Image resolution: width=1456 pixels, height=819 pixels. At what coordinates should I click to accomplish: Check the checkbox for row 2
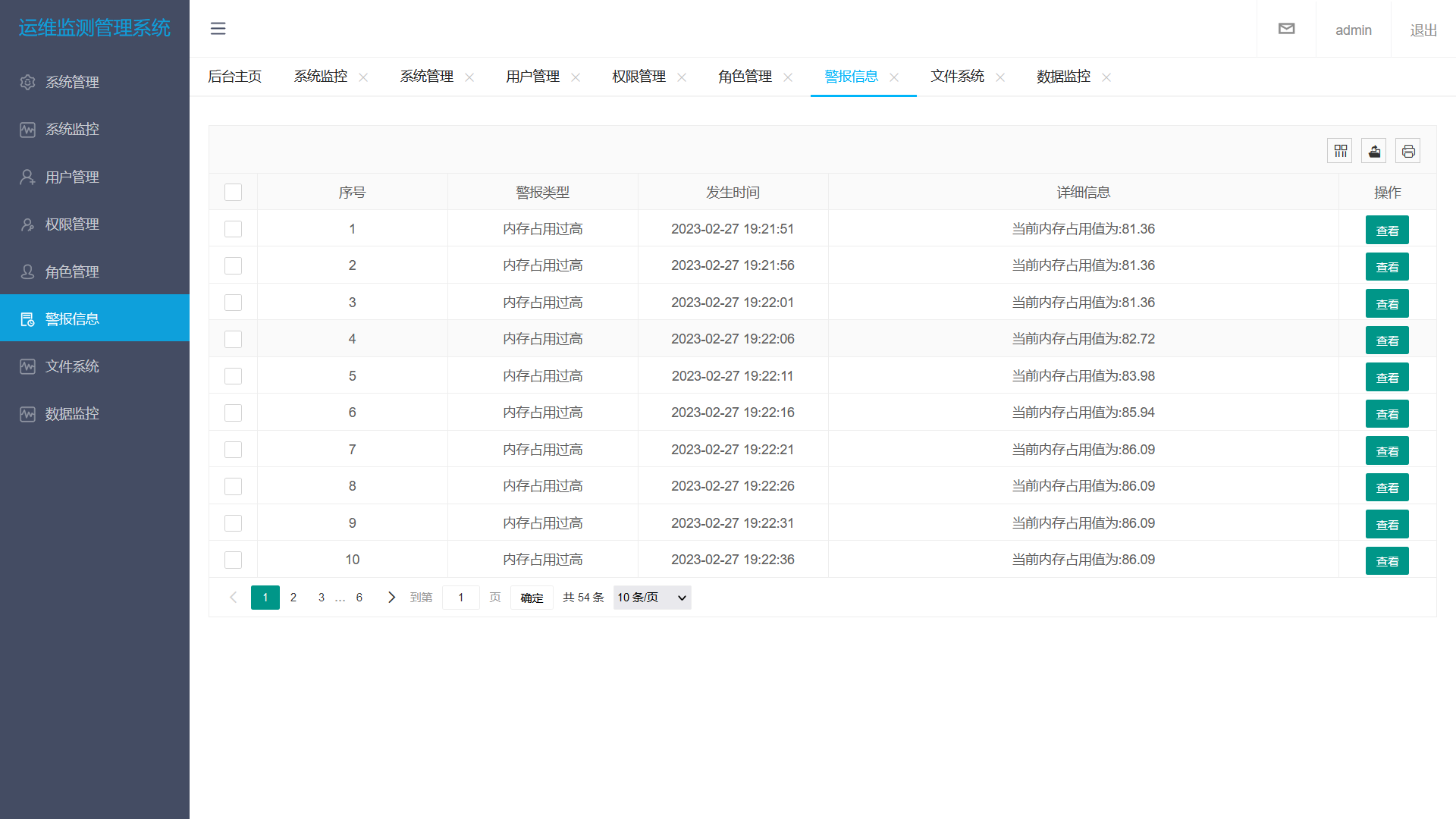coord(234,266)
